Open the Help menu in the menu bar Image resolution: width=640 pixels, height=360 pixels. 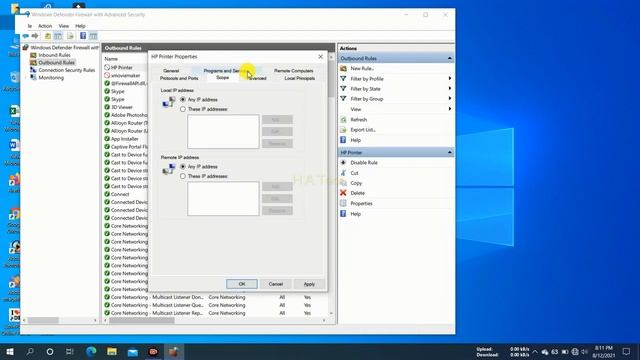80,26
